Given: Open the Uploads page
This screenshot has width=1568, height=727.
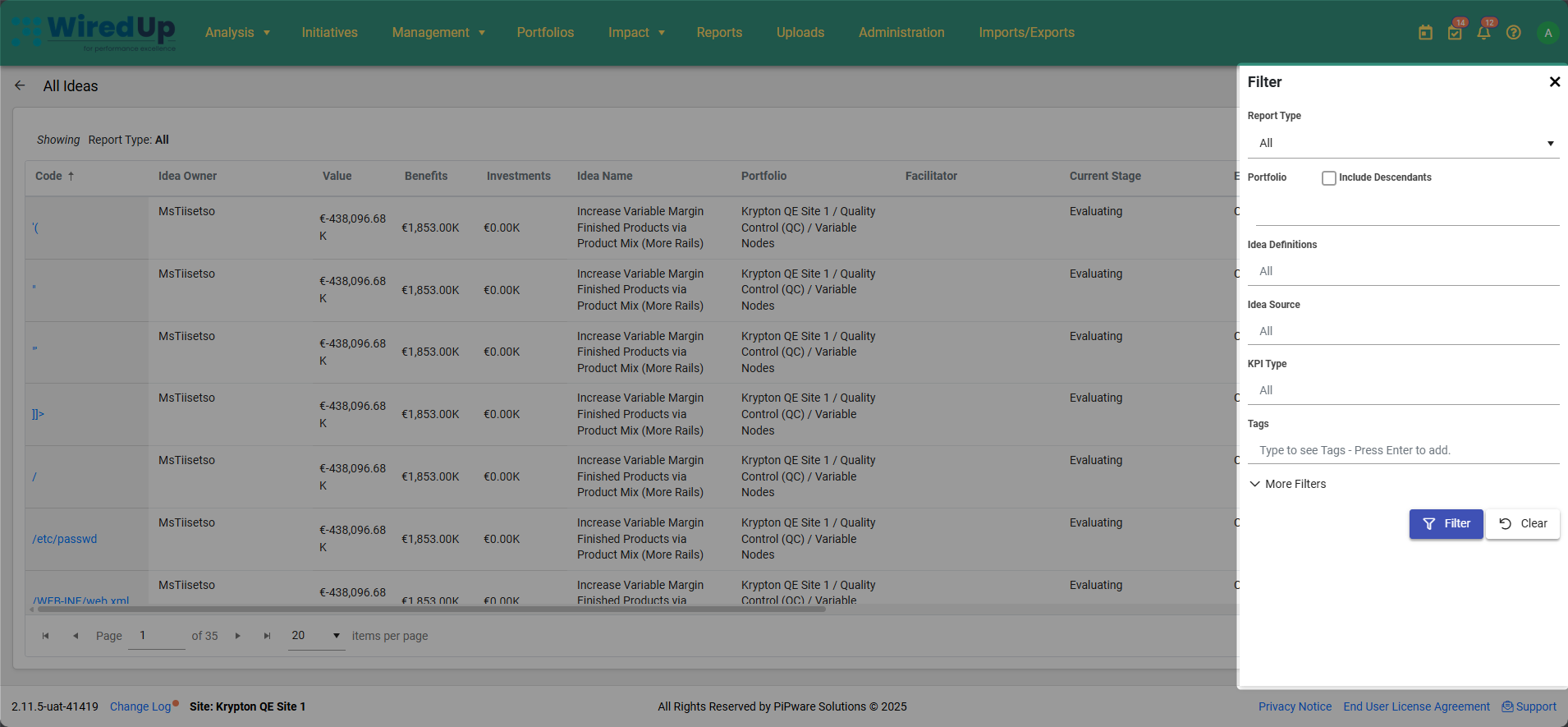Looking at the screenshot, I should click(800, 33).
